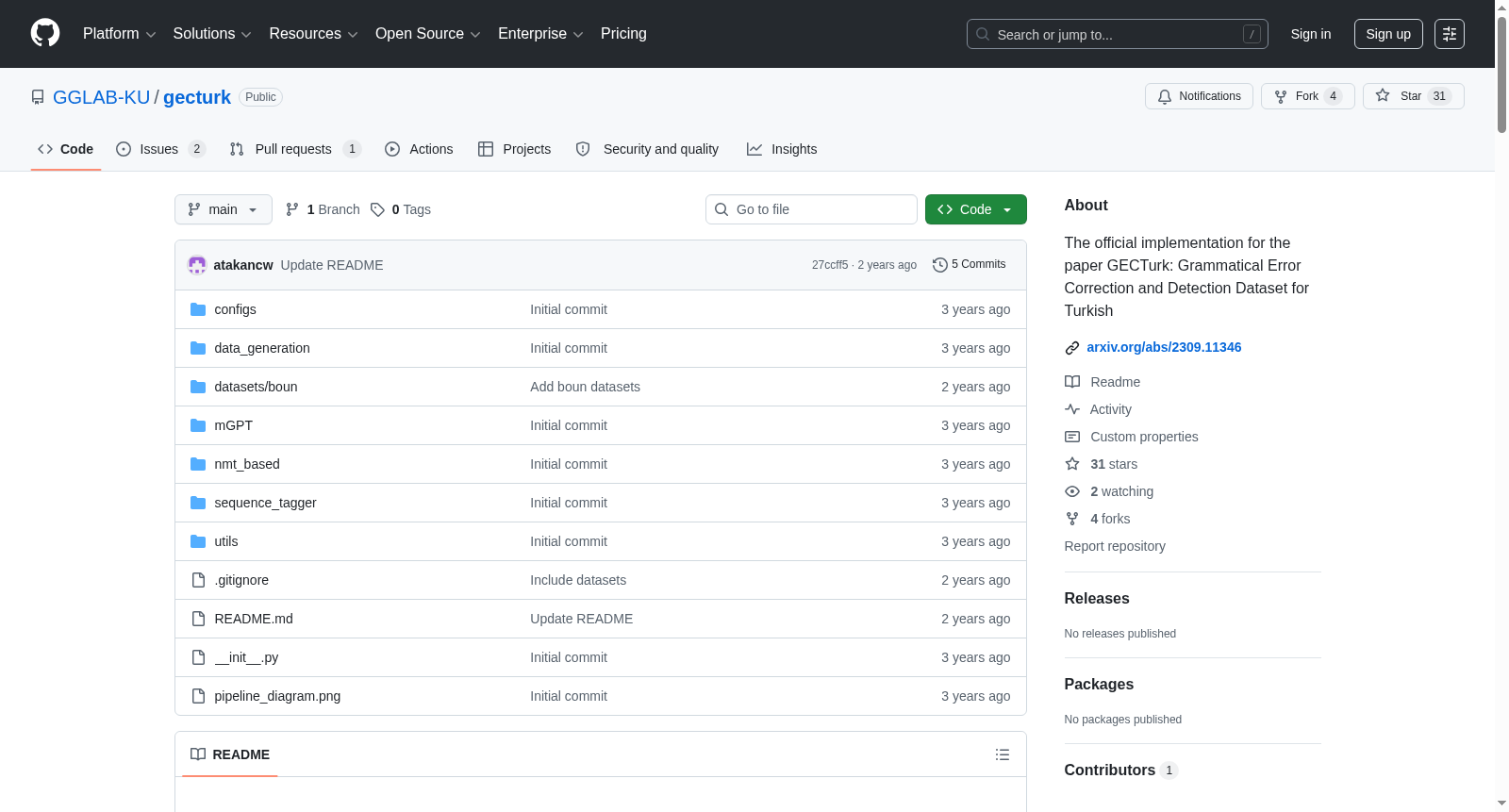This screenshot has width=1509, height=812.
Task: Expand the Open Source menu
Action: point(428,34)
